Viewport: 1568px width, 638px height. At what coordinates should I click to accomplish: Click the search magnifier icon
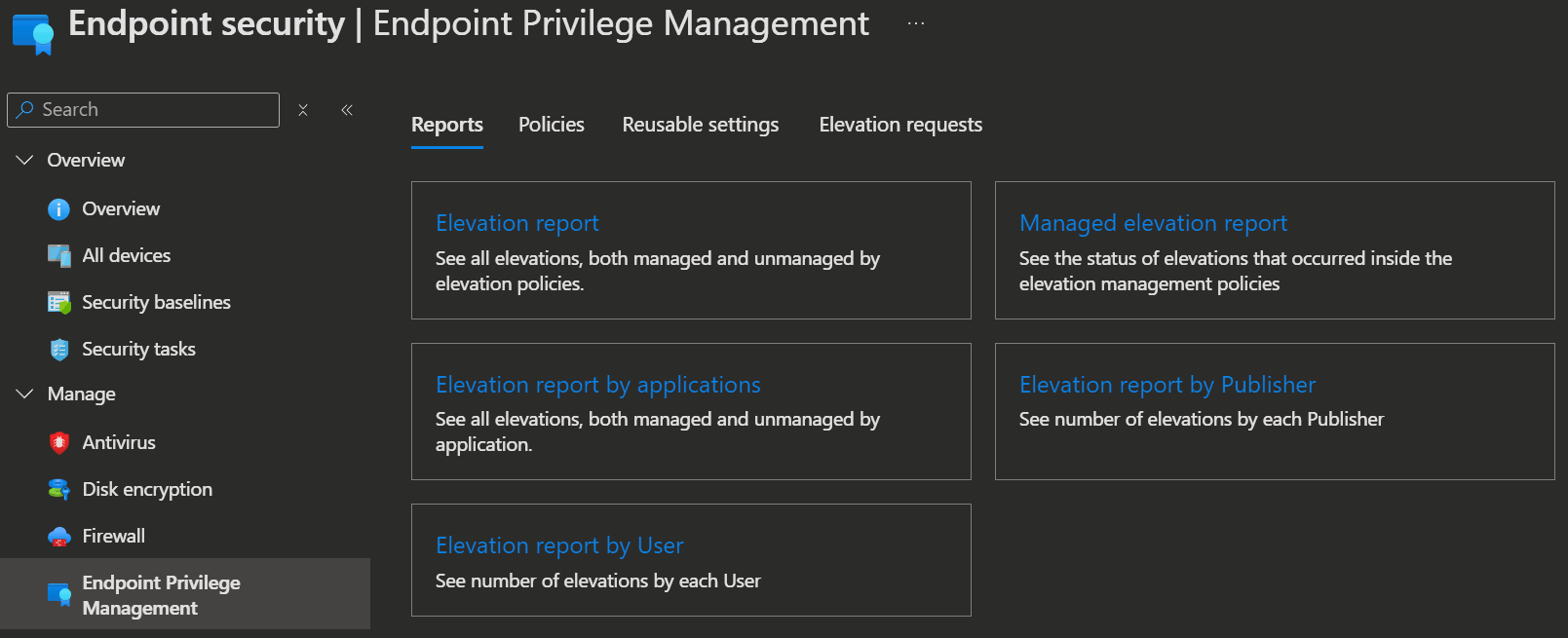(x=26, y=109)
